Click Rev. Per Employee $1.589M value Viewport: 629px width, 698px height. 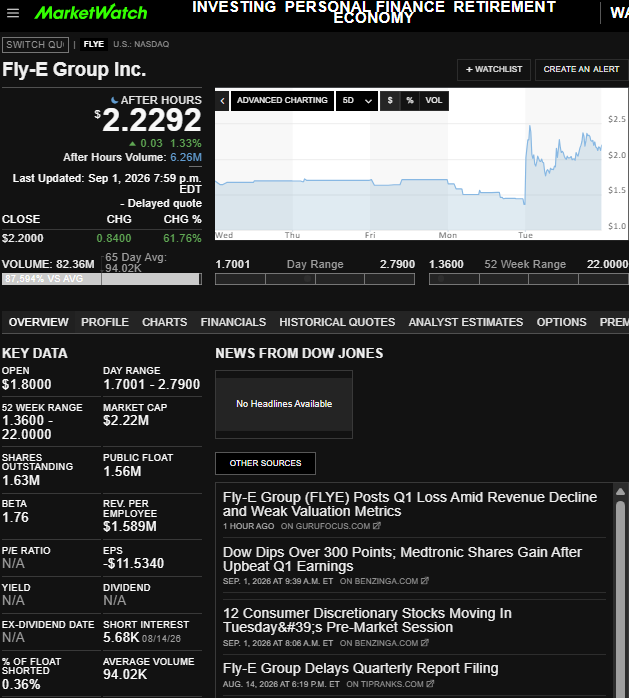click(x=130, y=526)
